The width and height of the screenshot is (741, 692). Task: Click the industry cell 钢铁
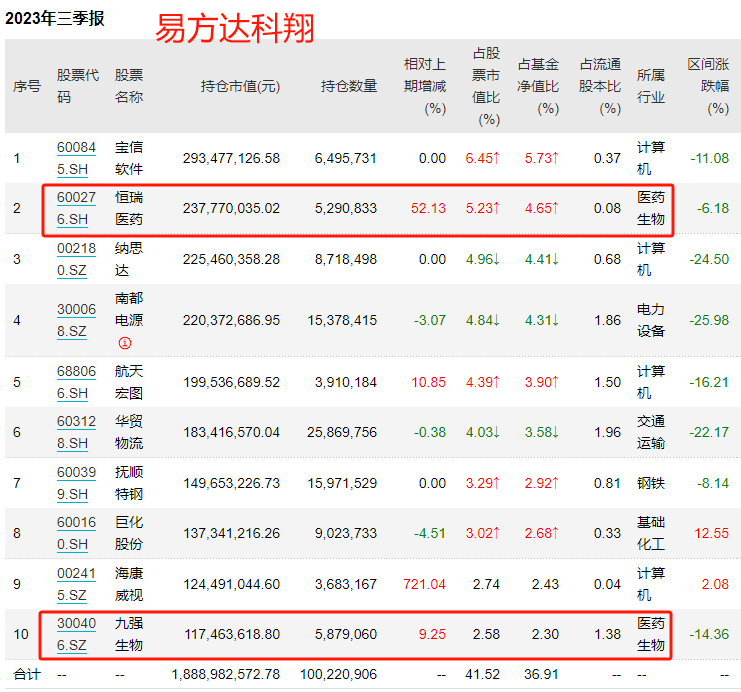651,483
